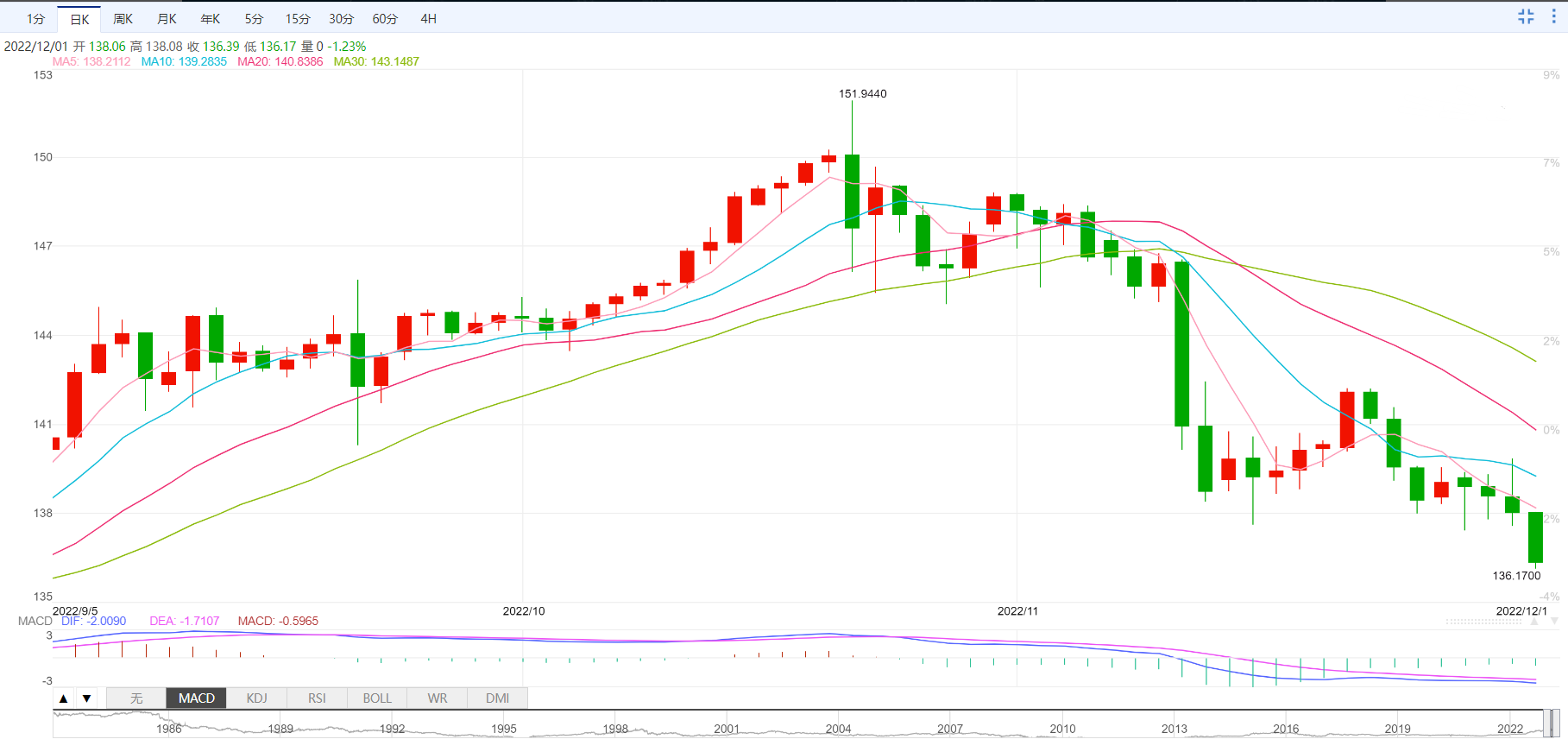Open the 30分 interval tab

pyautogui.click(x=341, y=19)
